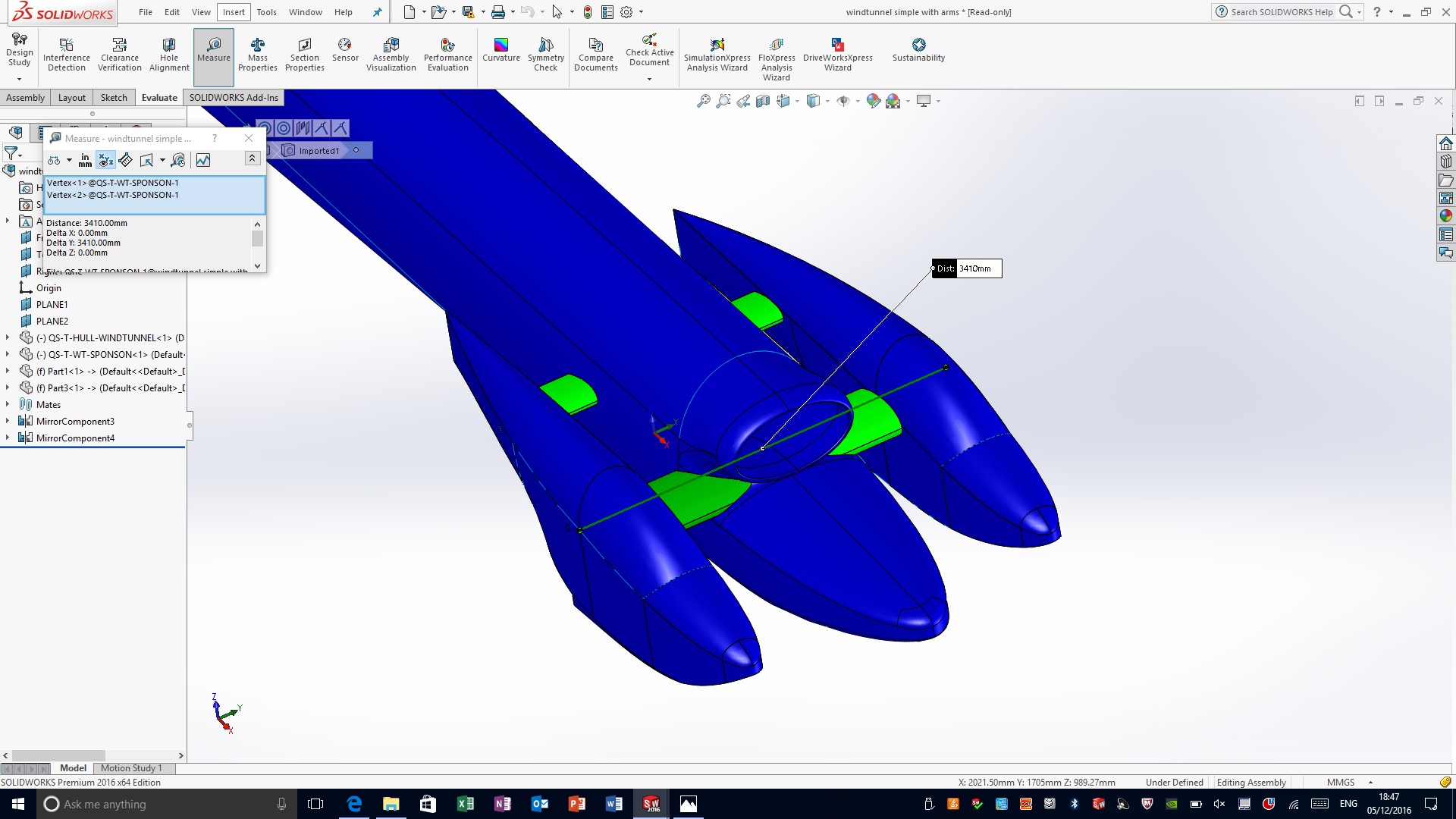The height and width of the screenshot is (819, 1456).
Task: Click the Search SOLIDWORKS Help field
Action: [x=1282, y=12]
